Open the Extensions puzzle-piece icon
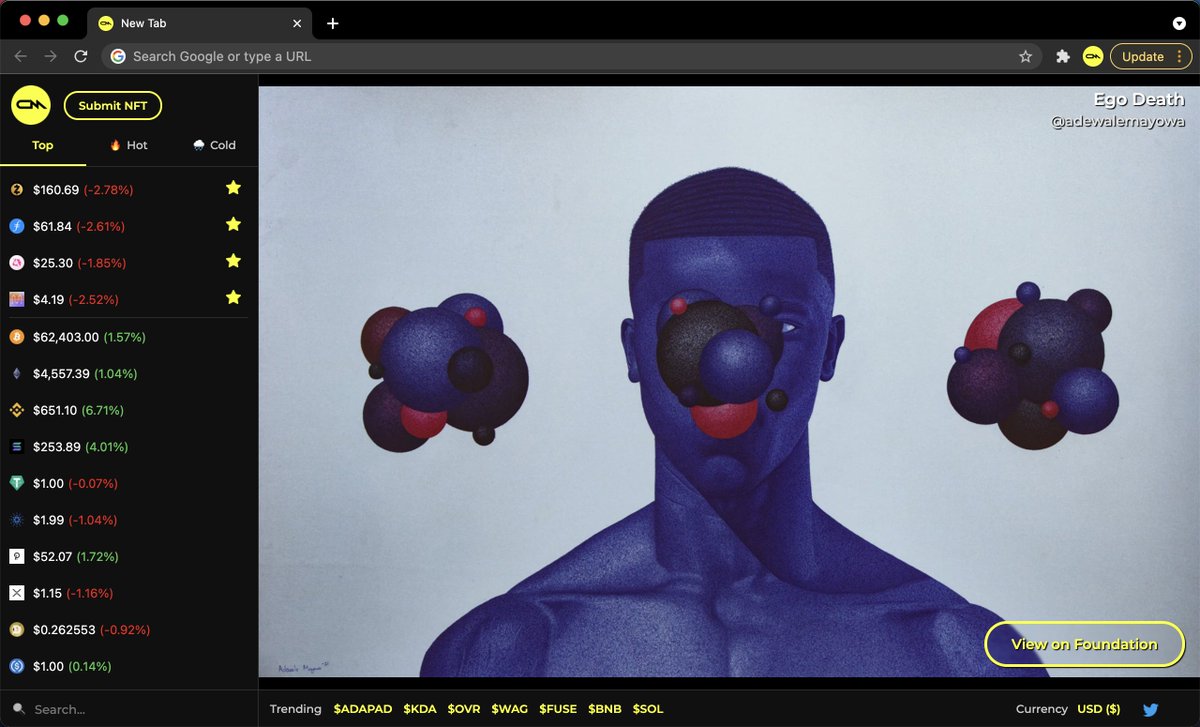 [x=1062, y=57]
